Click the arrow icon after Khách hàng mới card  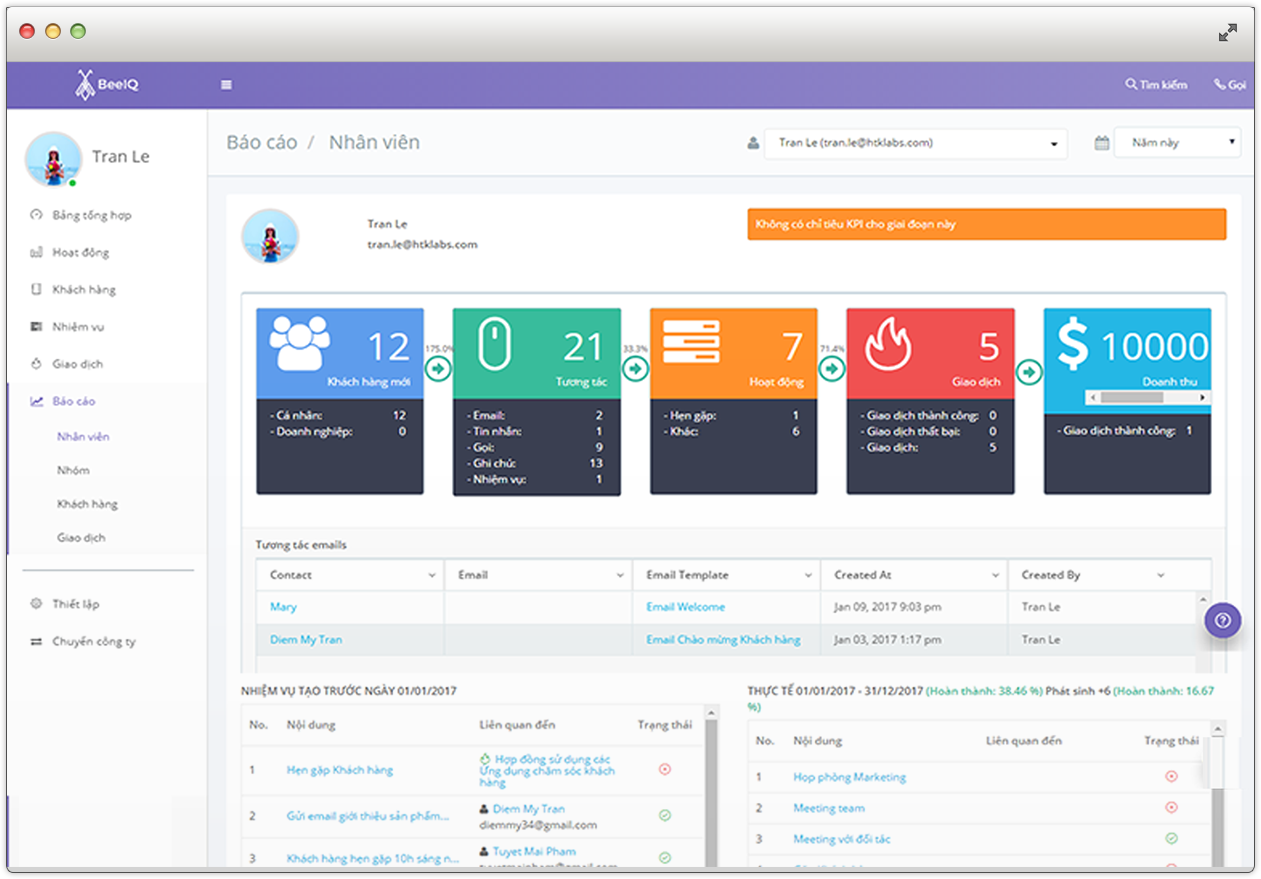[x=438, y=369]
